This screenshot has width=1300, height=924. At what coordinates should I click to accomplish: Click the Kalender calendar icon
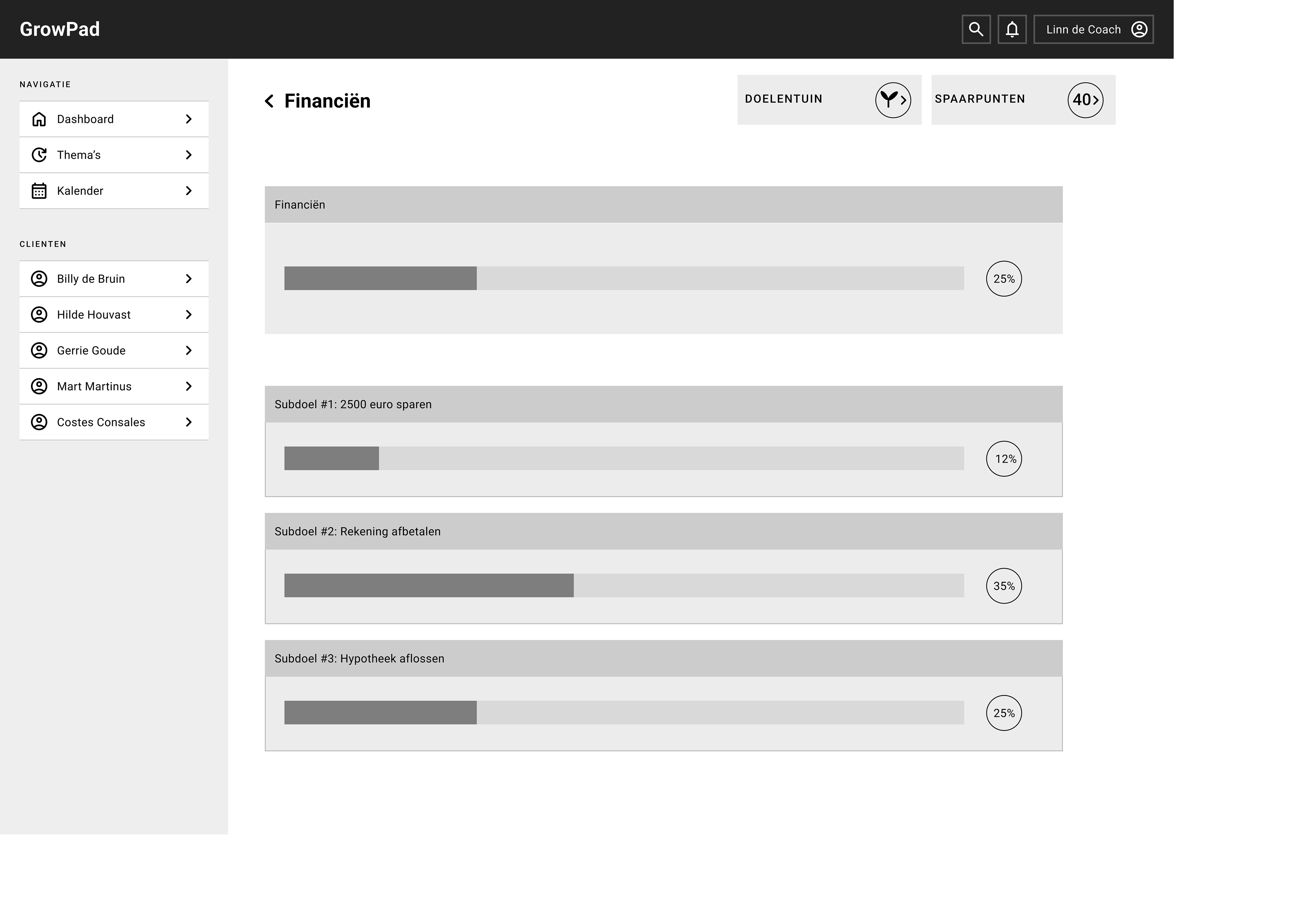click(x=39, y=191)
